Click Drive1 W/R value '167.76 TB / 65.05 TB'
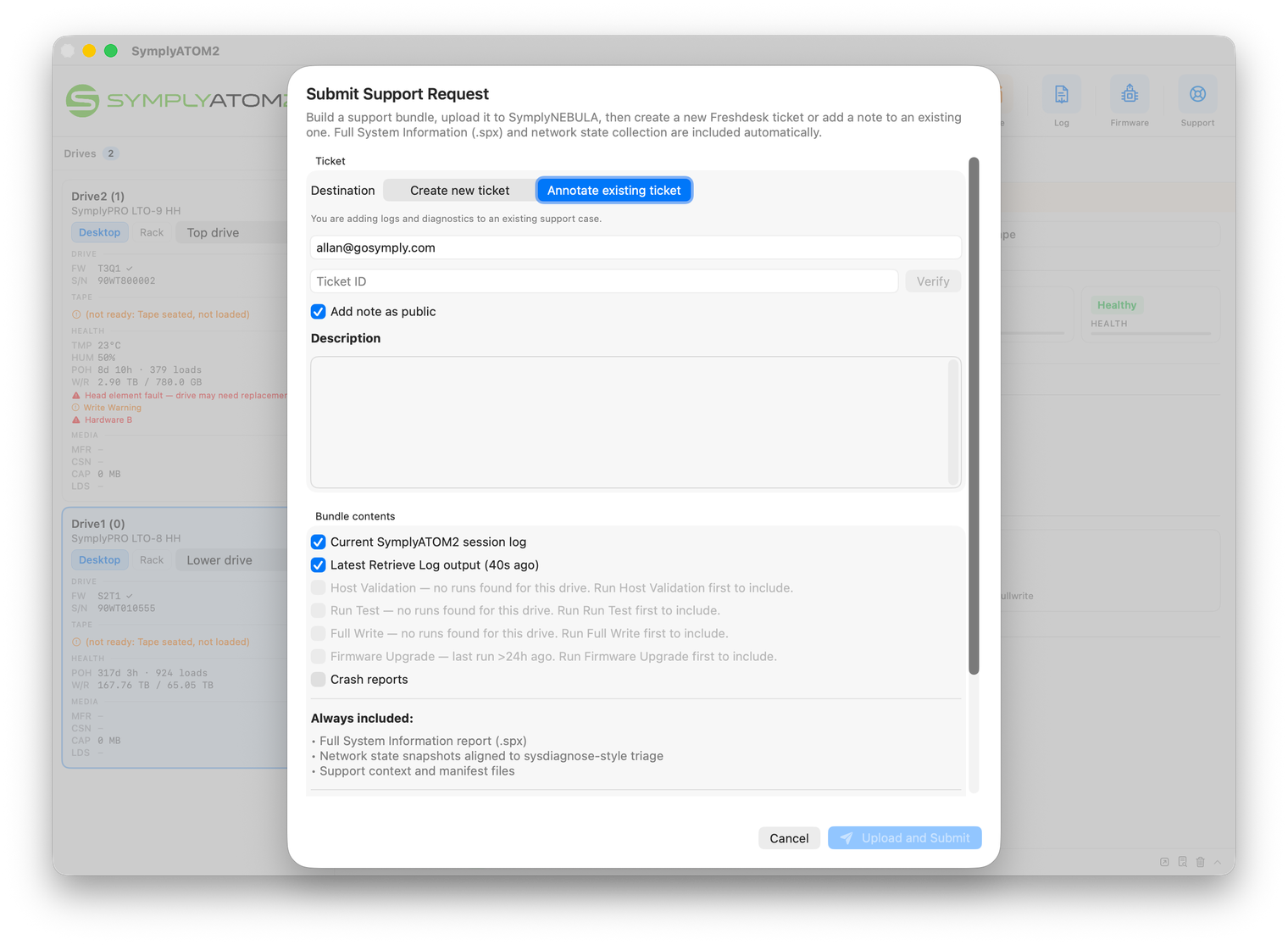Viewport: 1288px width, 945px height. point(155,685)
